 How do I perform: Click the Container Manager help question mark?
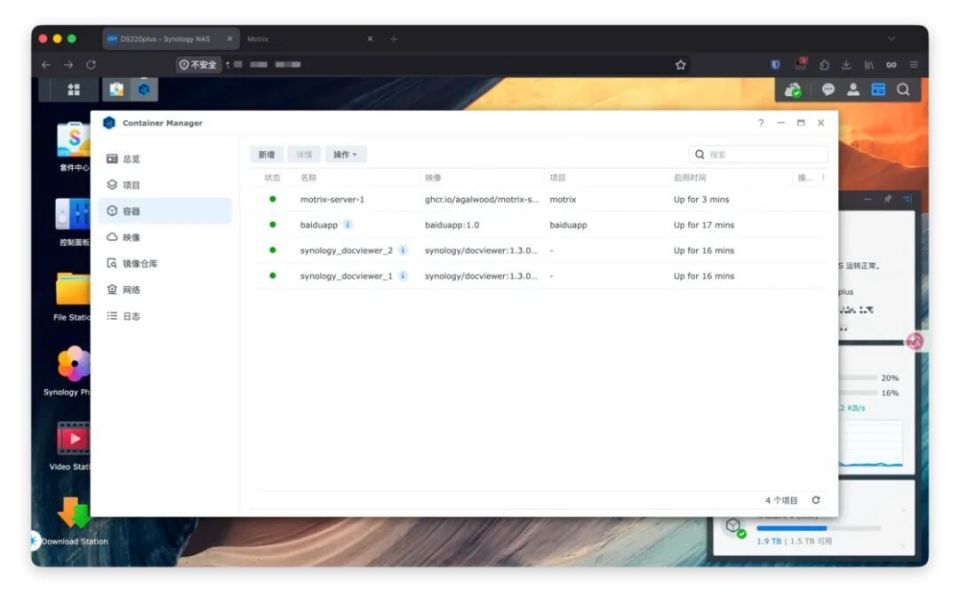(761, 123)
